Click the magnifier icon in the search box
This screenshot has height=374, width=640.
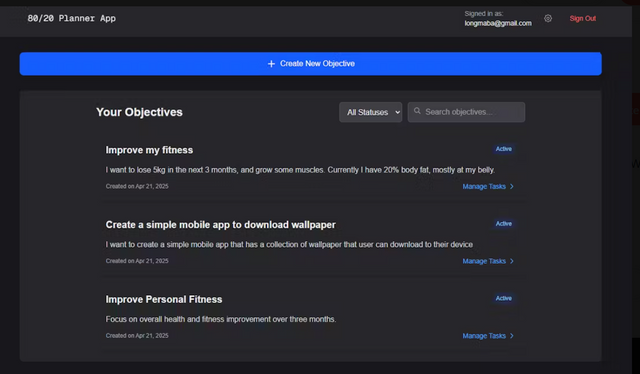(417, 111)
